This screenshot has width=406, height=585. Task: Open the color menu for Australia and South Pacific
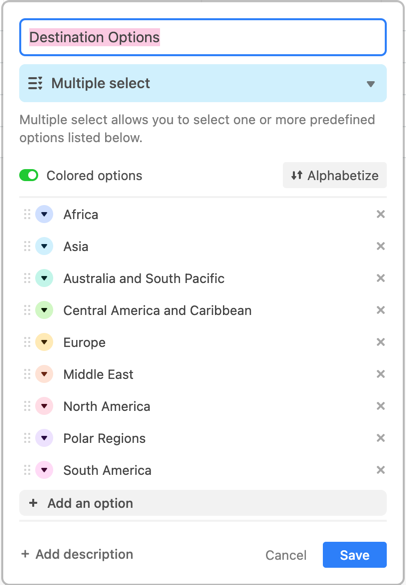(44, 278)
